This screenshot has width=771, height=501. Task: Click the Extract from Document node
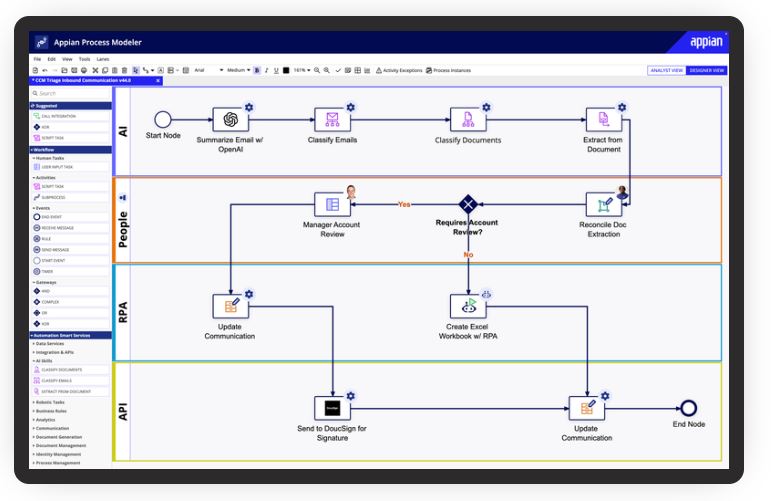tap(603, 119)
